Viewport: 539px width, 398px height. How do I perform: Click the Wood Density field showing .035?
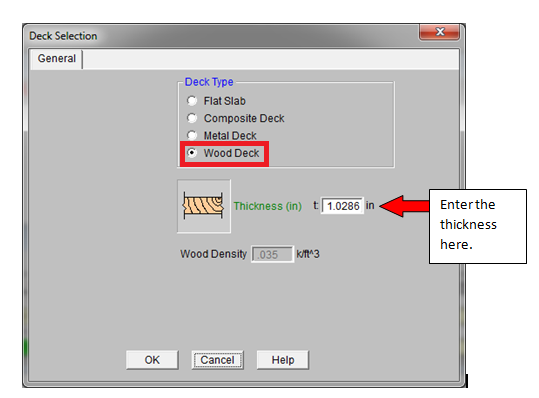[x=272, y=254]
